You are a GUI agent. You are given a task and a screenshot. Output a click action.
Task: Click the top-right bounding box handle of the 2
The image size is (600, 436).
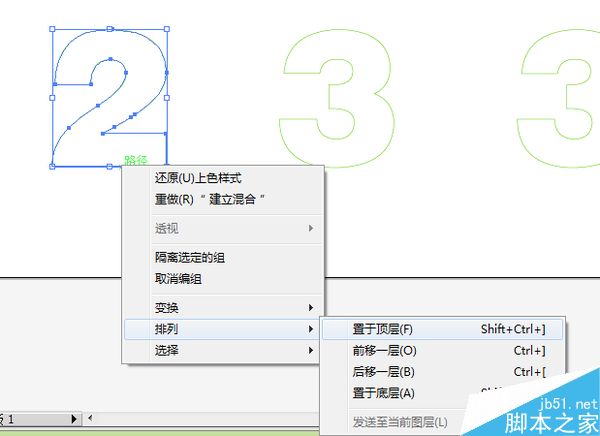click(167, 29)
